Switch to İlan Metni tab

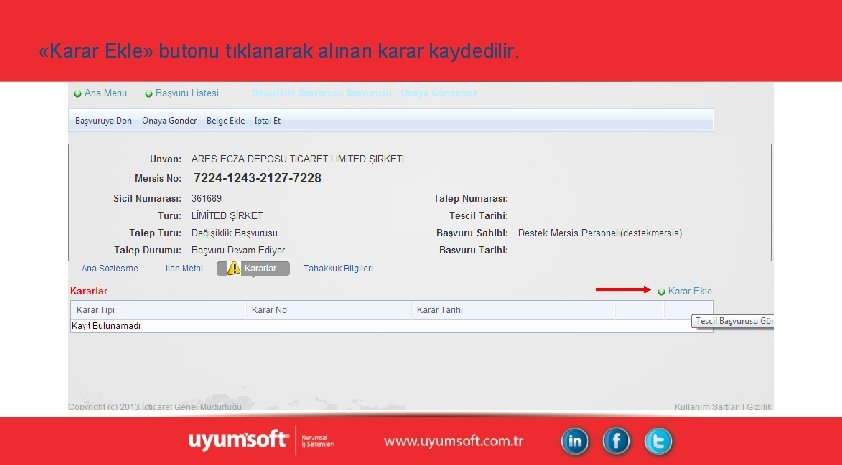[x=184, y=268]
